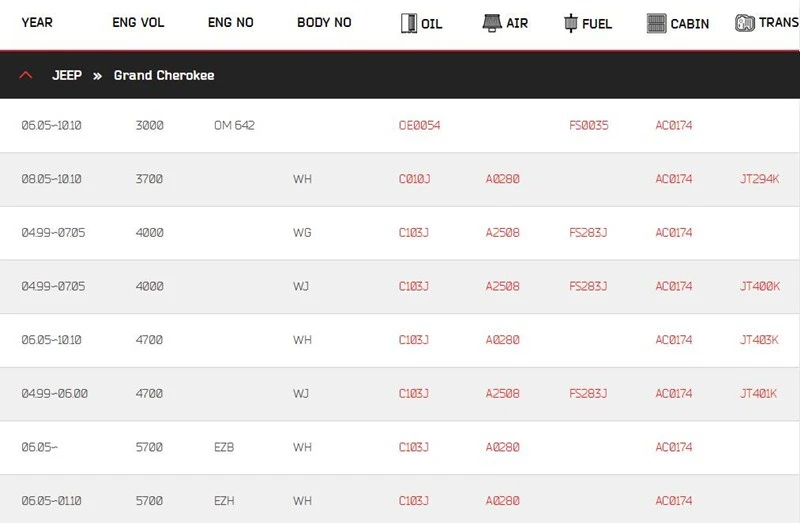Open air filter A2508 in WG row
Screen dimensions: 800x523
503,233
